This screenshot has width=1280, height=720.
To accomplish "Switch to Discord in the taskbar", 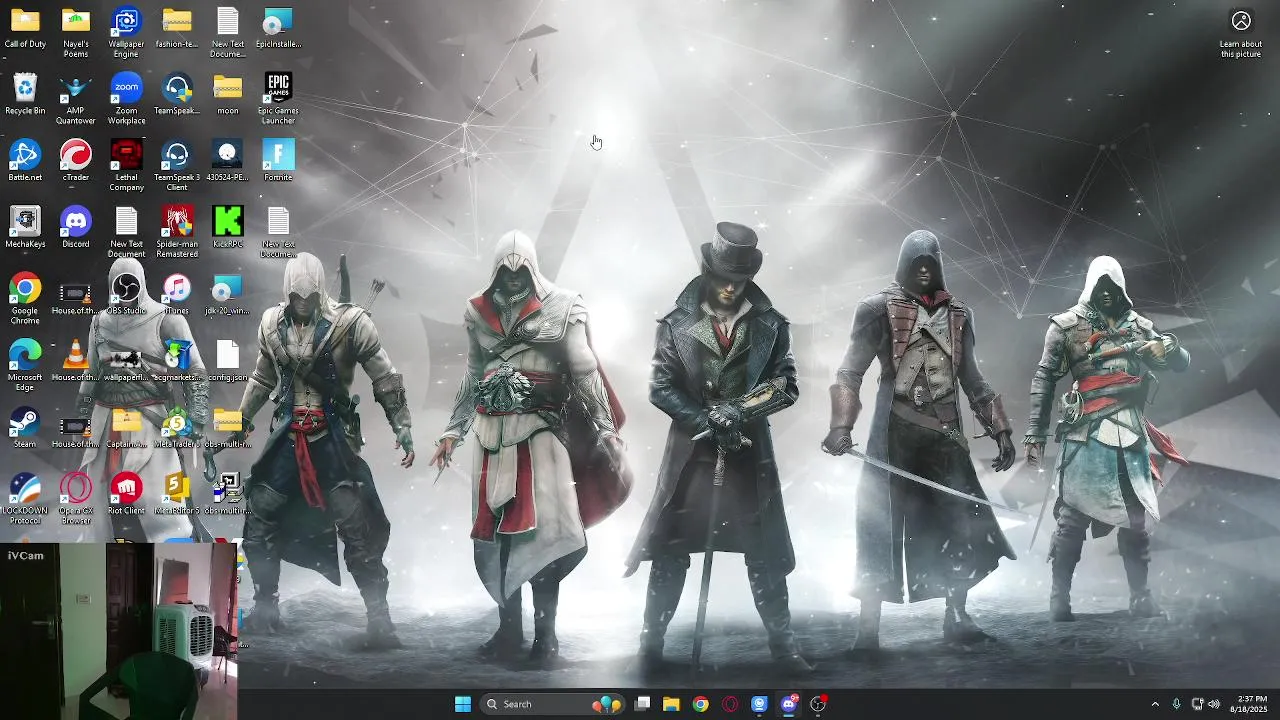I will point(789,704).
